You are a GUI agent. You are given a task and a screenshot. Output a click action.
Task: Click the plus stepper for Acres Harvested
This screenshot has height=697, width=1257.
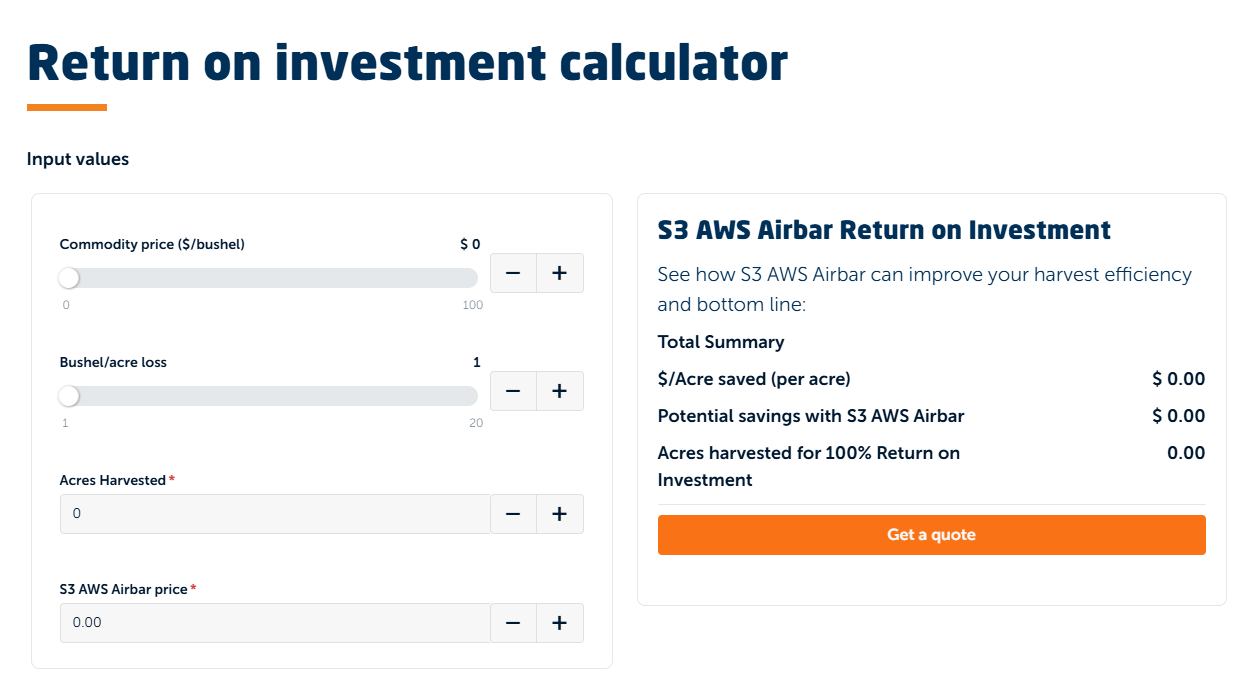(x=560, y=514)
